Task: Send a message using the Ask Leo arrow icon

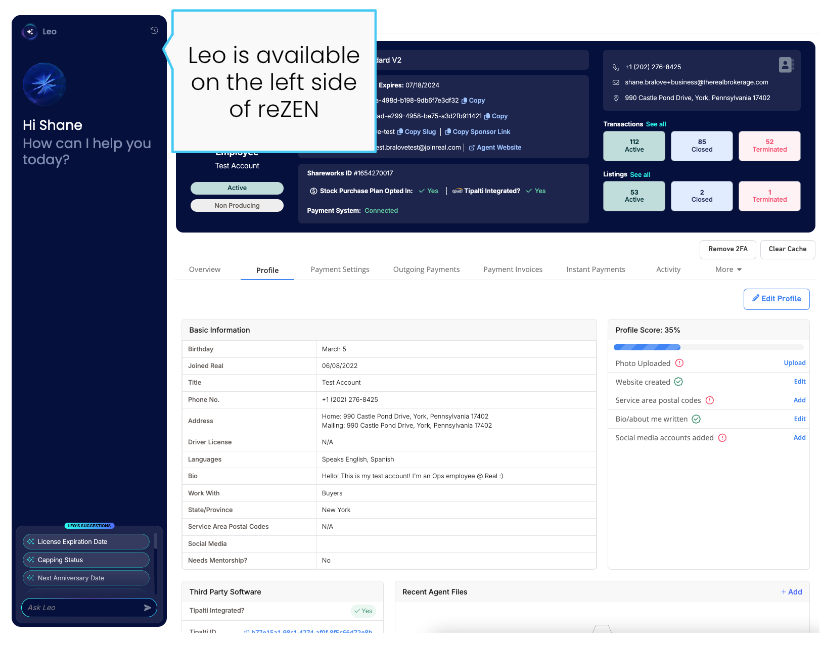Action: (x=148, y=608)
